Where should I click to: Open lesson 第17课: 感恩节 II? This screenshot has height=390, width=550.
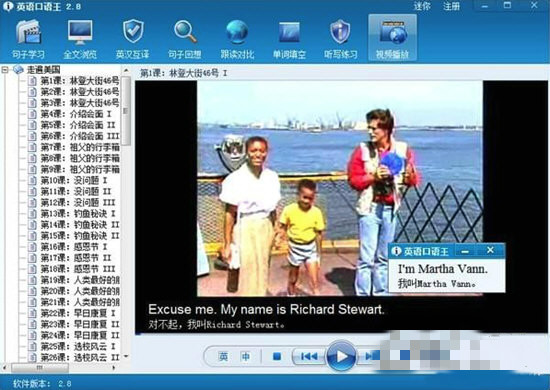76,258
